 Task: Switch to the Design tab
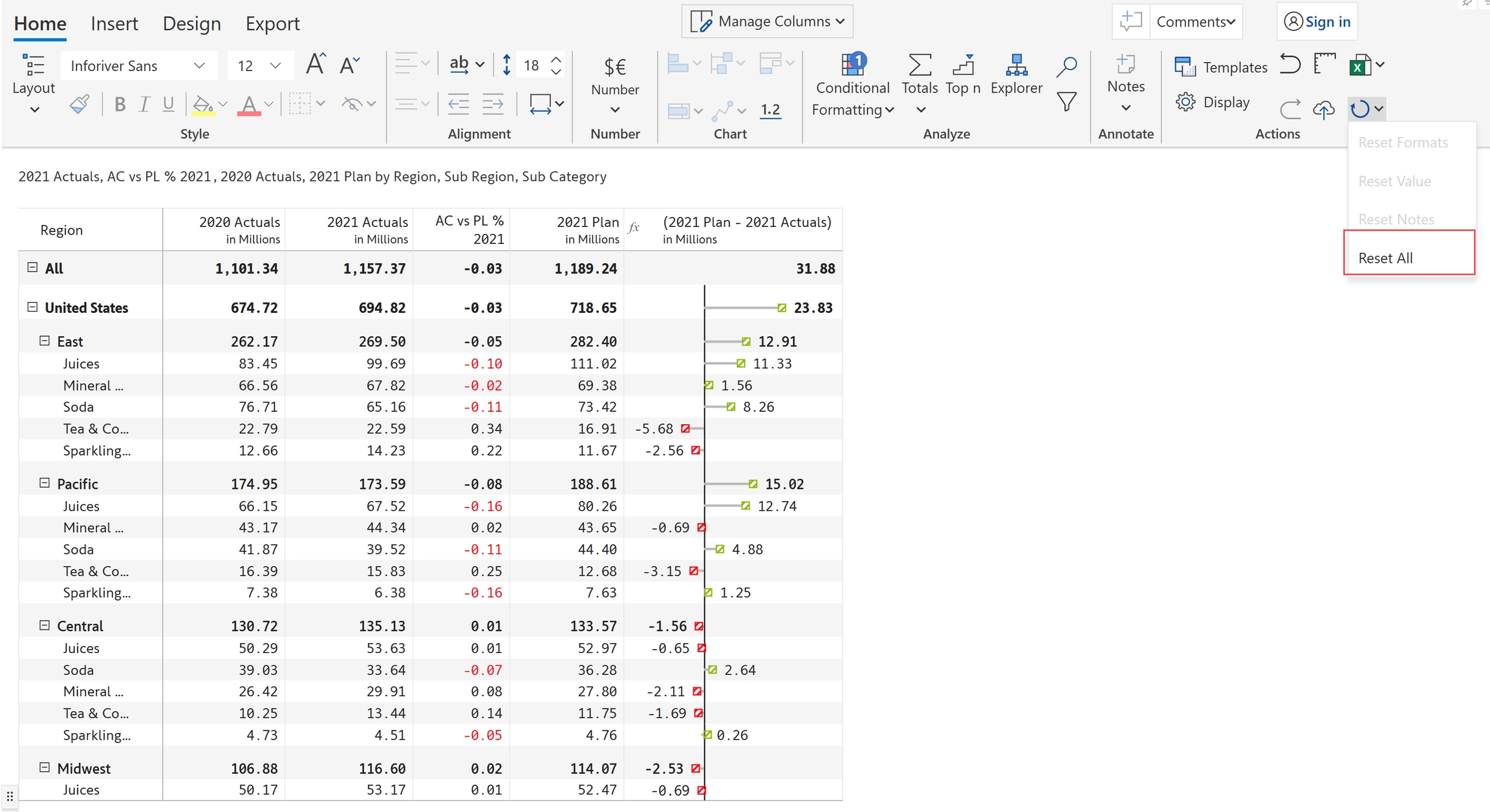click(191, 24)
